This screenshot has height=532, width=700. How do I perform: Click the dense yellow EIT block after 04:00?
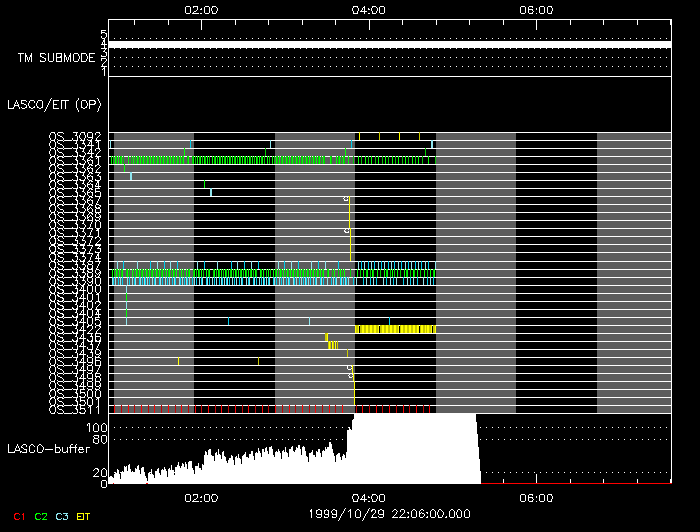396,329
